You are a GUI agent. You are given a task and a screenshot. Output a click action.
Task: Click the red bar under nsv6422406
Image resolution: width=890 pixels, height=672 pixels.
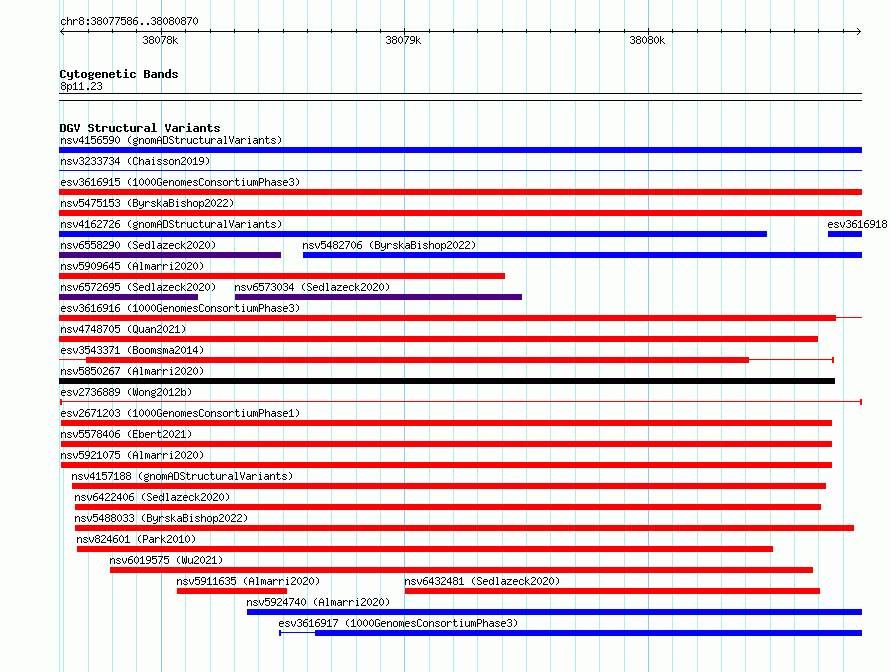[x=448, y=507]
